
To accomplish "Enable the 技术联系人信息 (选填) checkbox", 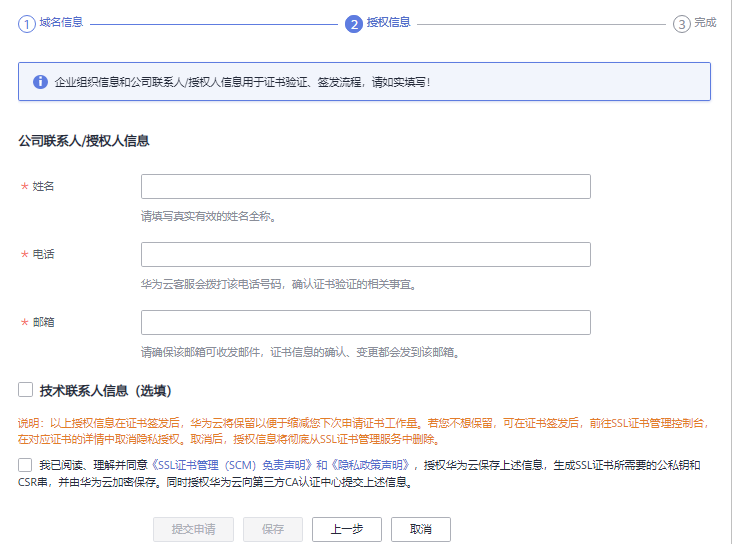I will 25,390.
